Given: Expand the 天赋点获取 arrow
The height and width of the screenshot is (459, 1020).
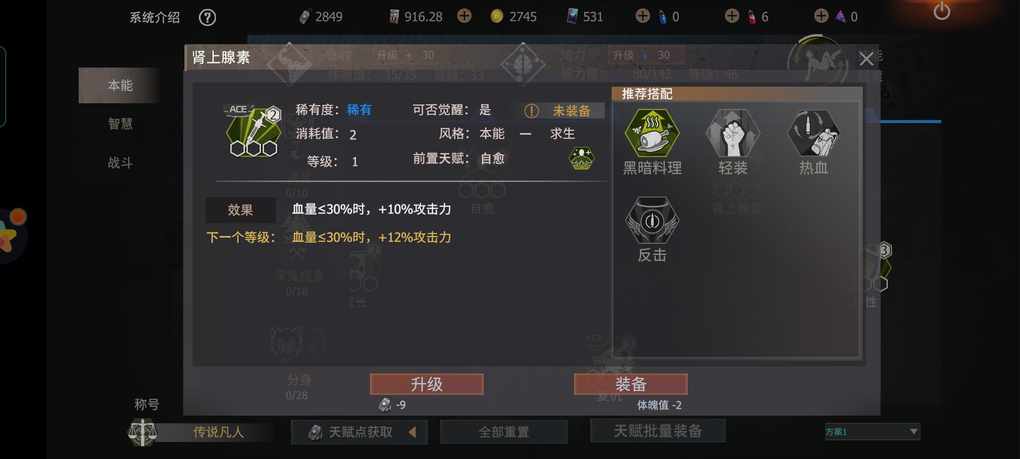Looking at the screenshot, I should click(x=412, y=432).
